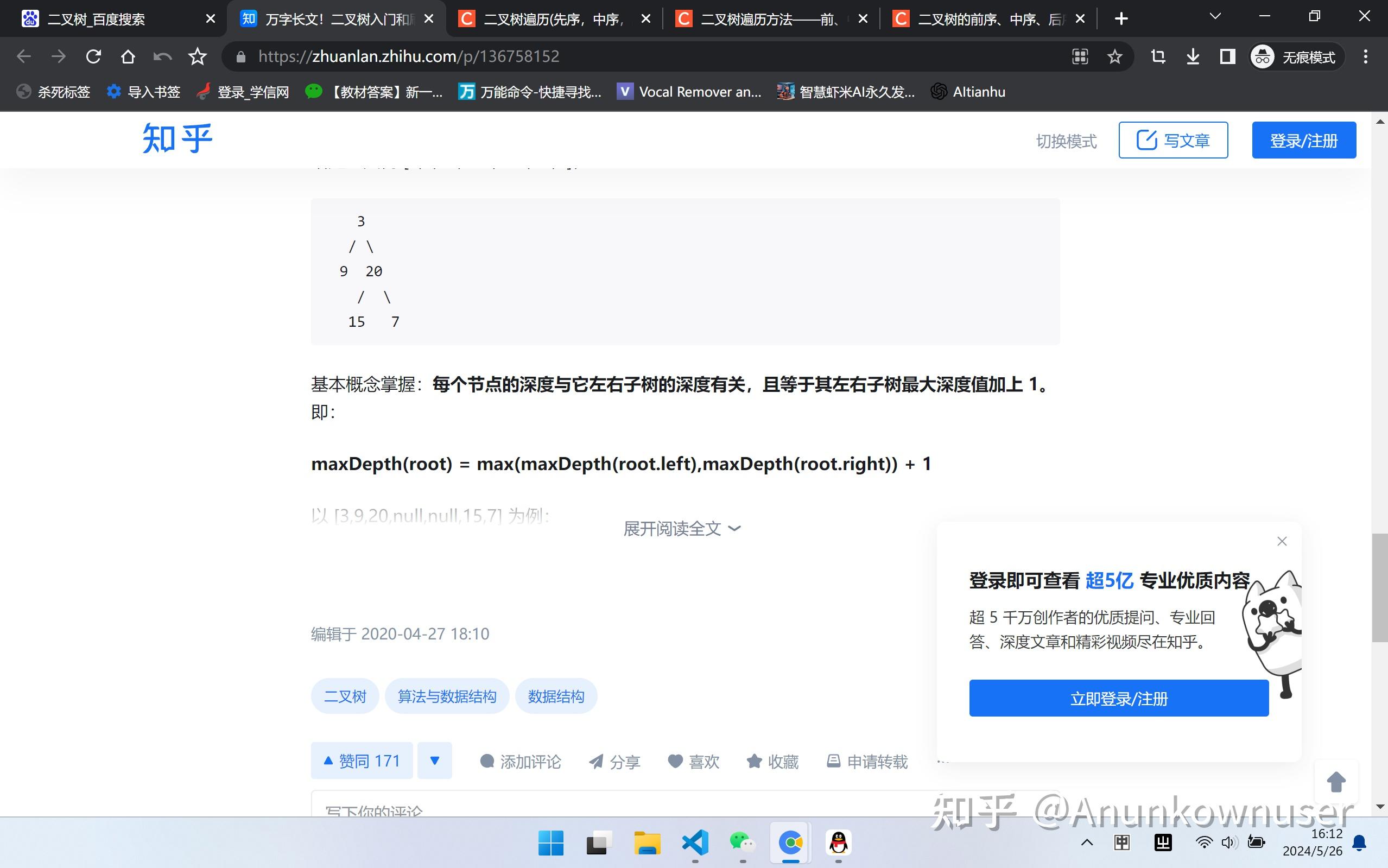The height and width of the screenshot is (868, 1388).
Task: Open volume speaker tray icon
Action: click(1229, 842)
